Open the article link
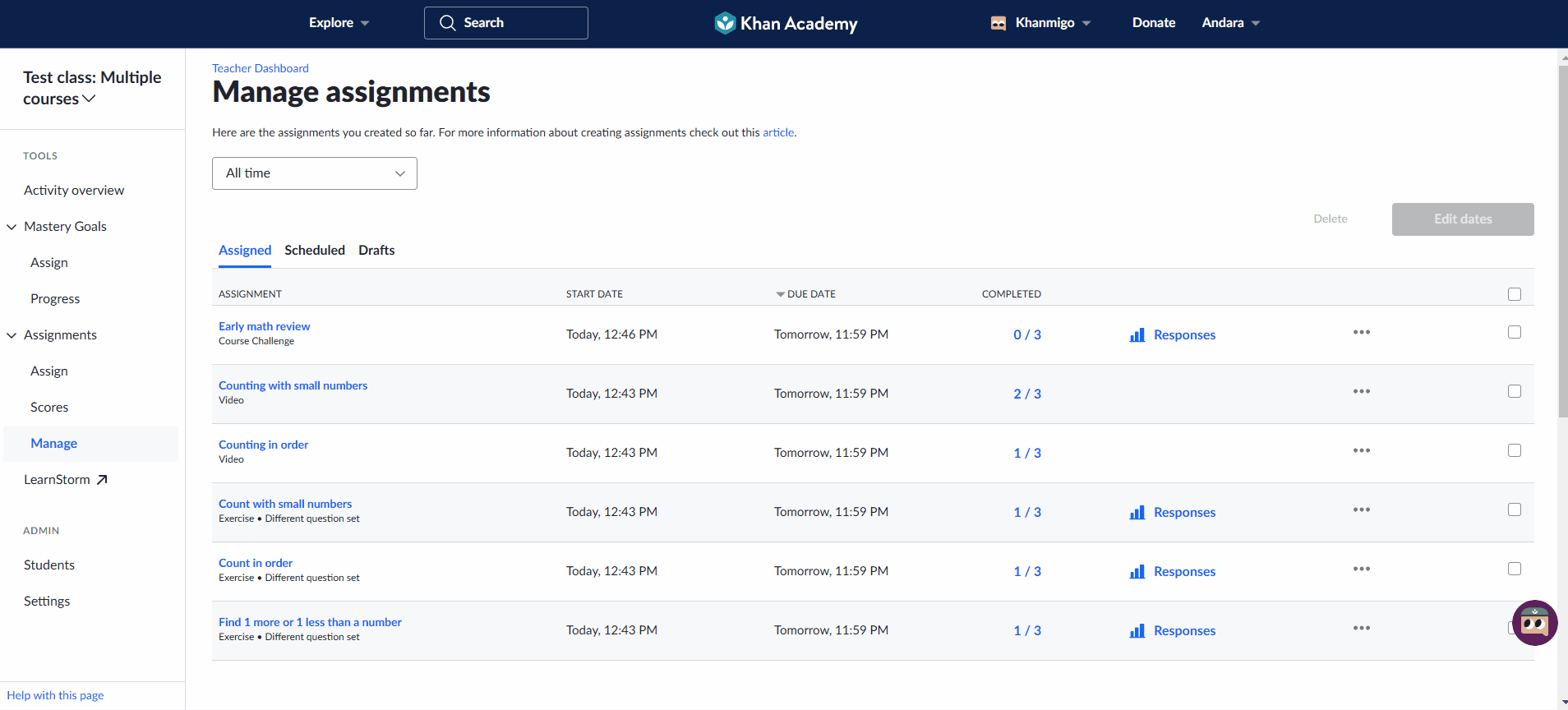The width and height of the screenshot is (1568, 710). 778,132
